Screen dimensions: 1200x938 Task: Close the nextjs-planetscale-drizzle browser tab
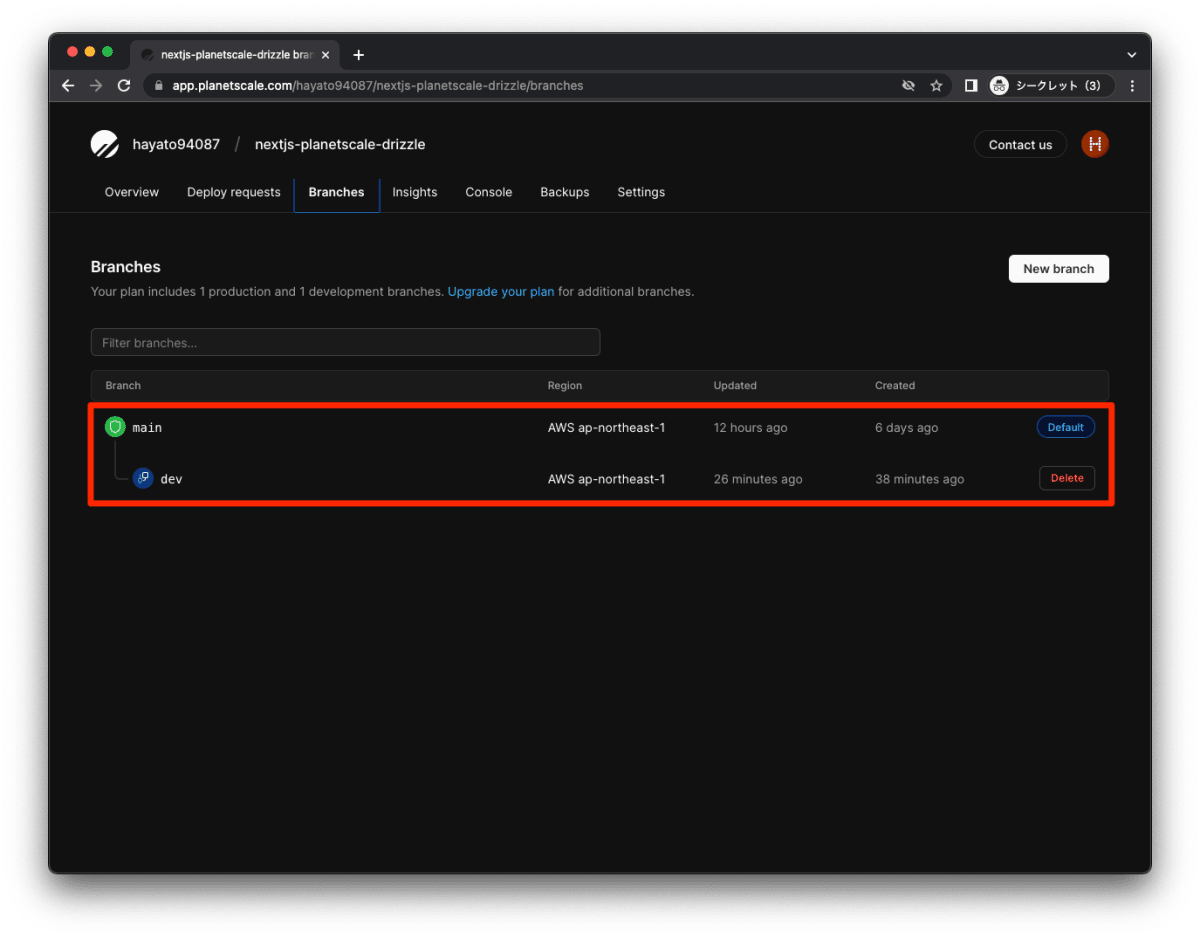[325, 55]
